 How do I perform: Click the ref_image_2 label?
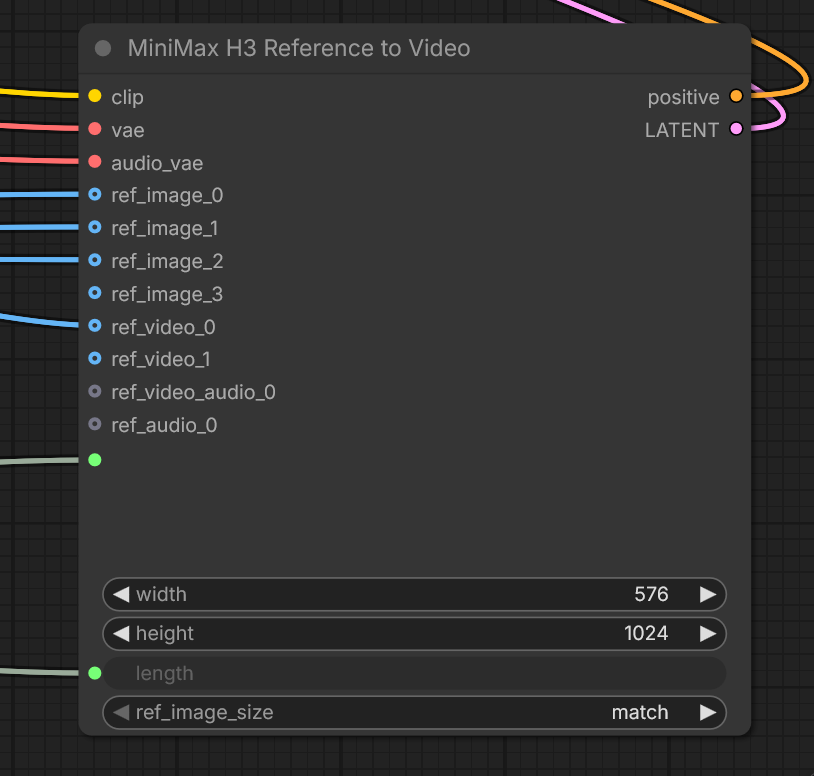point(167,262)
